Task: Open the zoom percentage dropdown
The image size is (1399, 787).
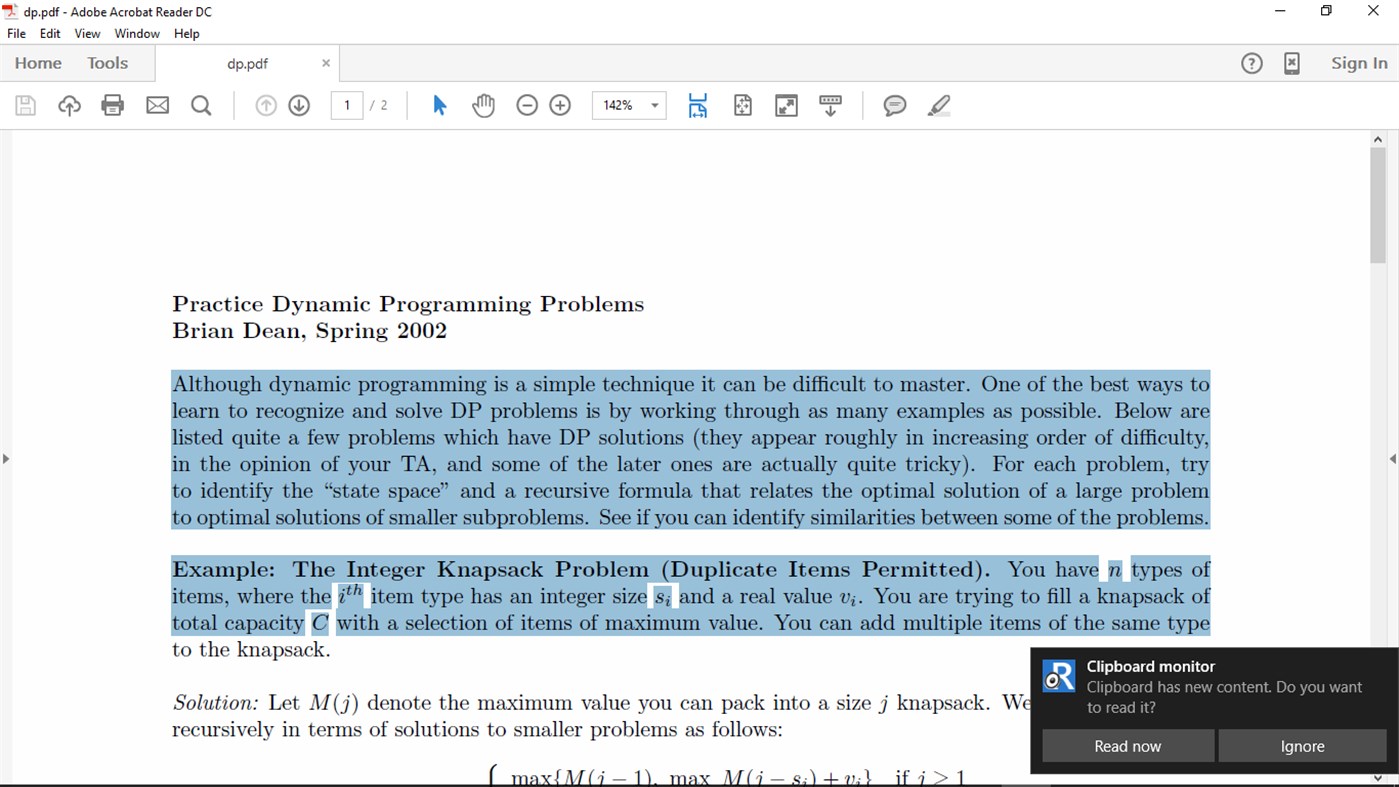Action: tap(655, 104)
